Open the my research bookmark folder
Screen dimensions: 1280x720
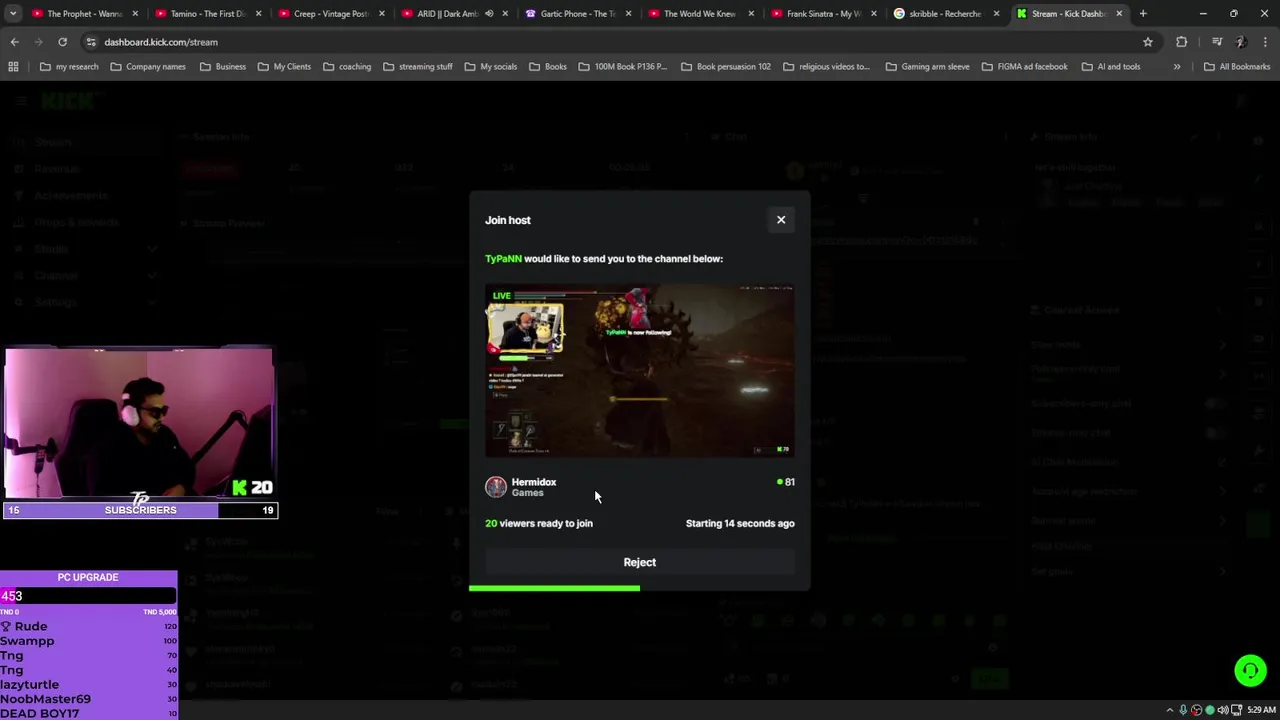point(69,67)
